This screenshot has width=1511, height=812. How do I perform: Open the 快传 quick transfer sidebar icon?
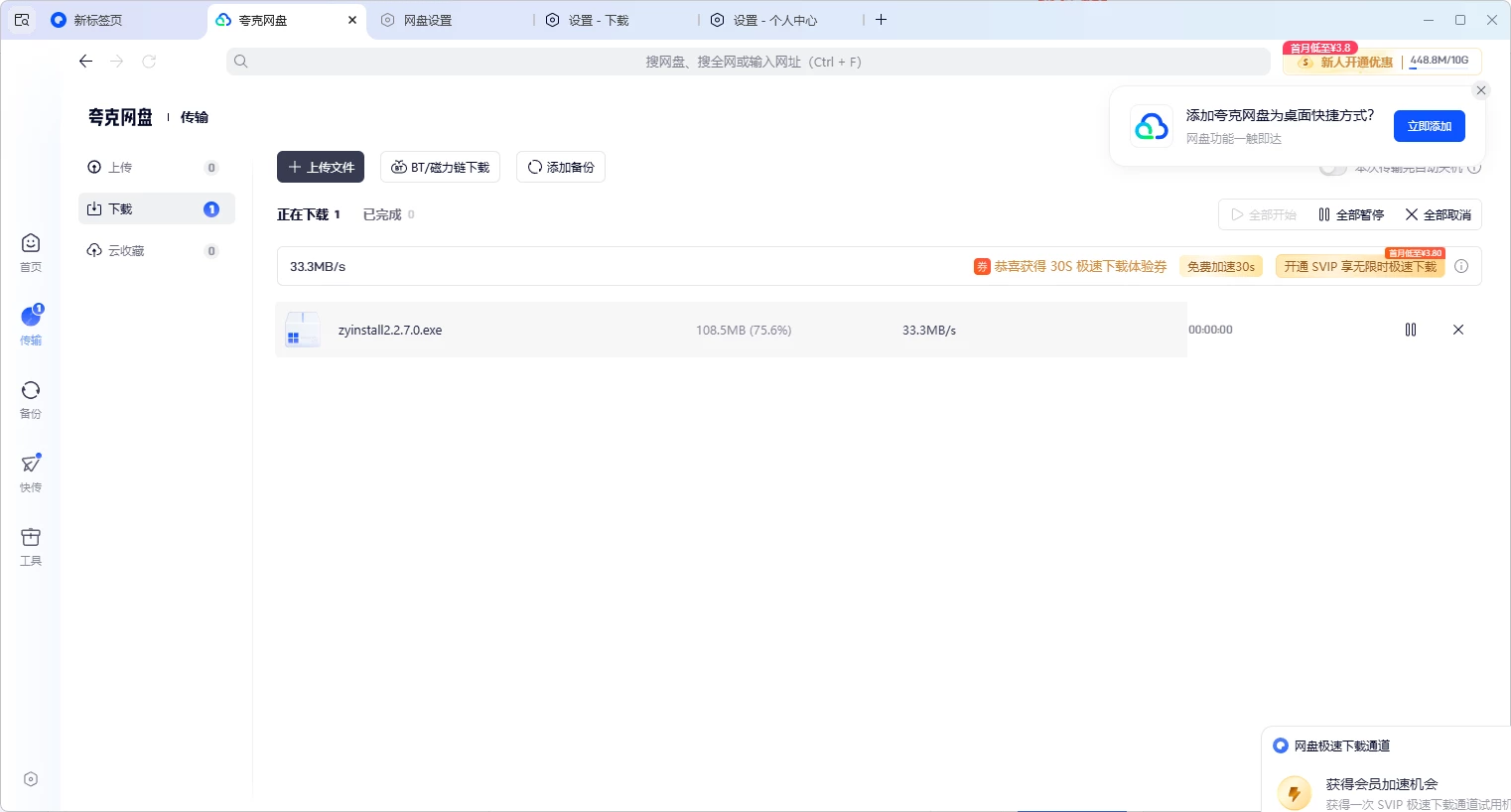click(31, 473)
